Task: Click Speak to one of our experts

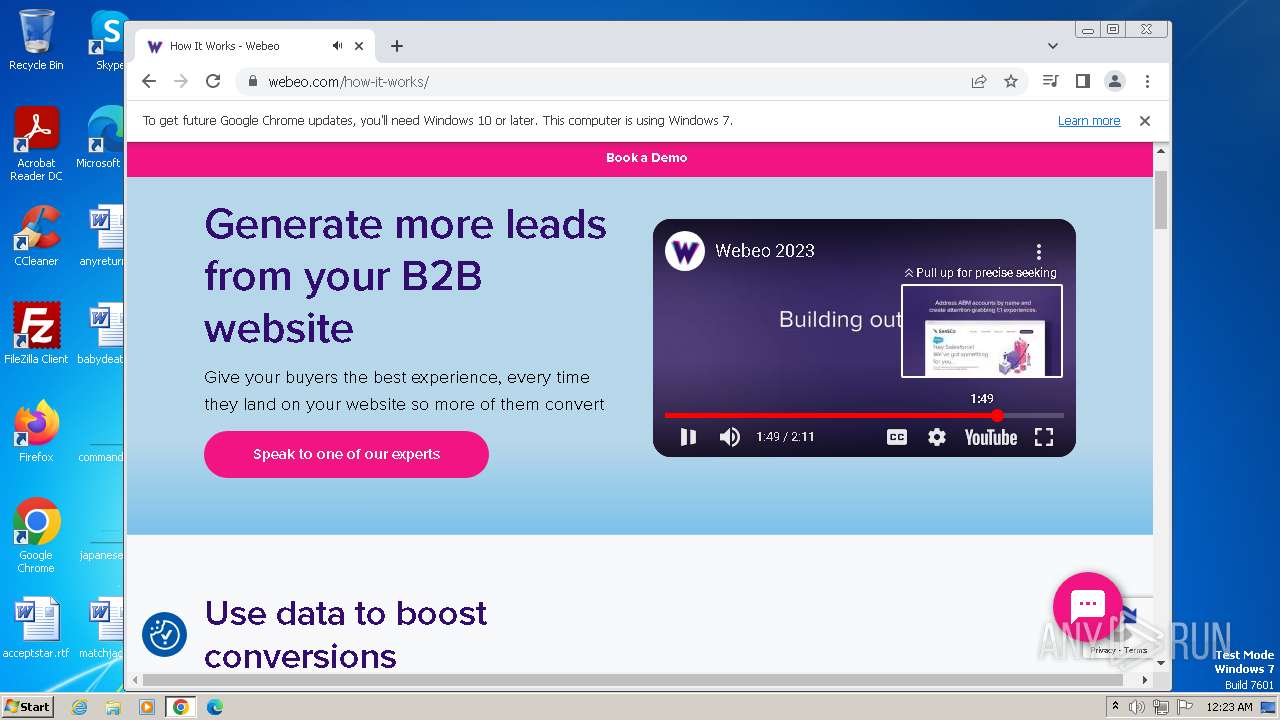Action: (x=346, y=454)
